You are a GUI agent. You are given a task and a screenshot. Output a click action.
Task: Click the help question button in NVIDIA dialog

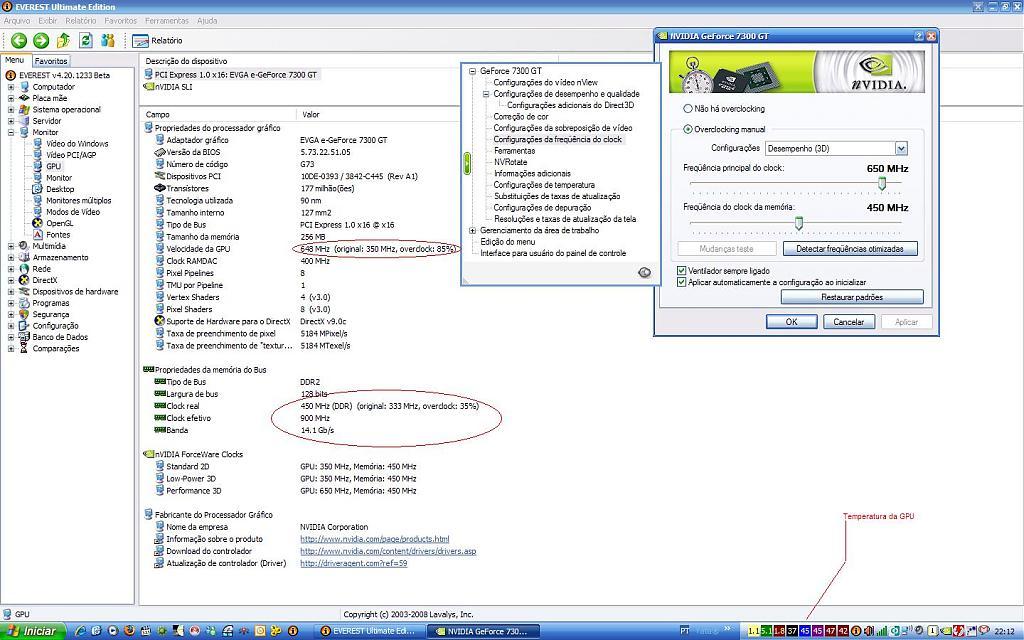[919, 37]
